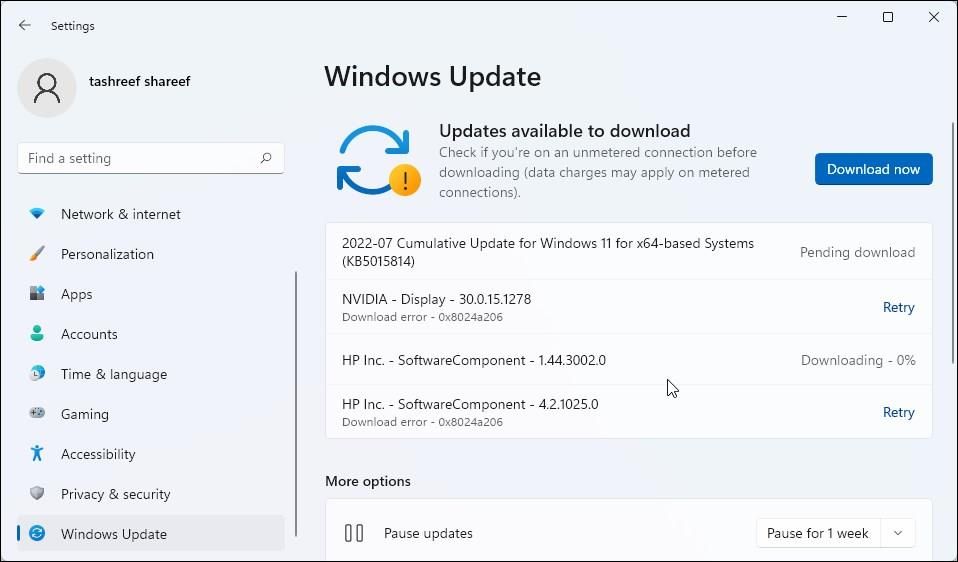Click the Privacy & security shield icon
The width and height of the screenshot is (958, 562).
[37, 493]
